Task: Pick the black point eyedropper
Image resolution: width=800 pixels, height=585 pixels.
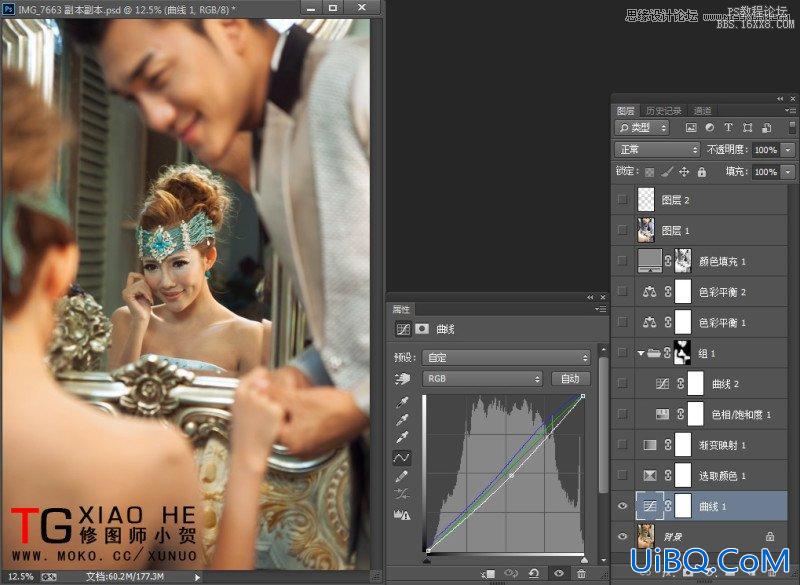Action: coord(402,402)
